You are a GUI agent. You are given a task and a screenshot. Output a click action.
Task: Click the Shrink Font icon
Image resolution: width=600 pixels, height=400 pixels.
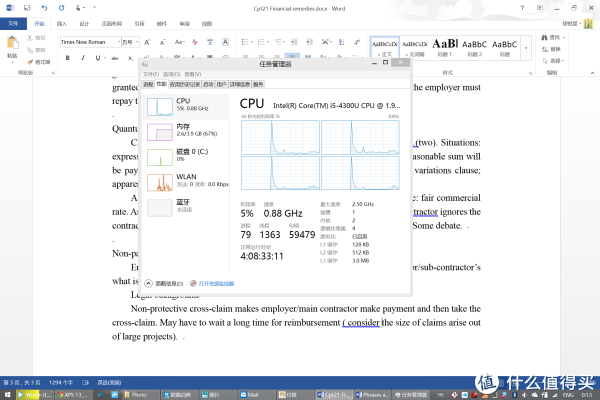162,42
